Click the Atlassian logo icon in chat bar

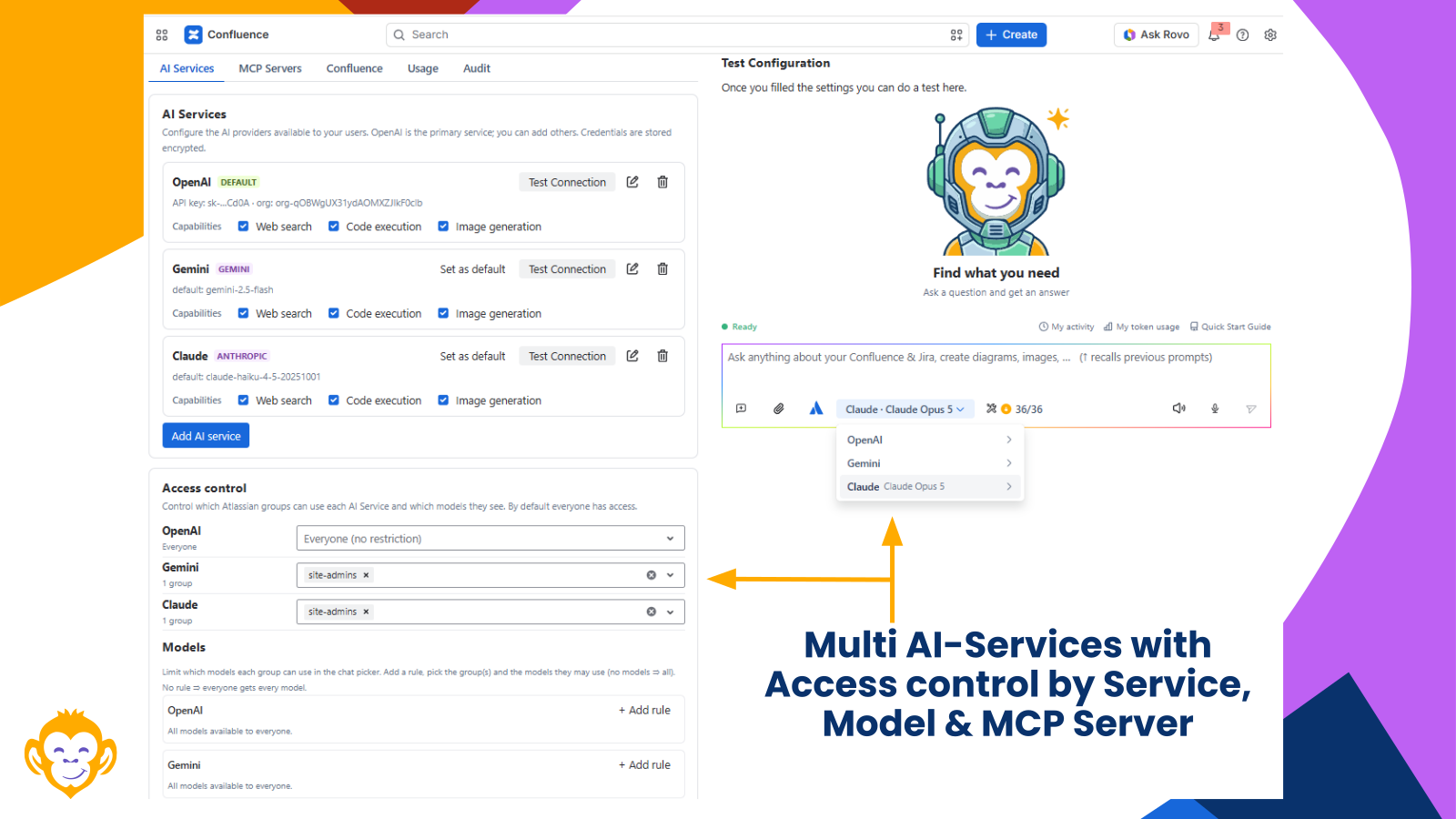(815, 409)
